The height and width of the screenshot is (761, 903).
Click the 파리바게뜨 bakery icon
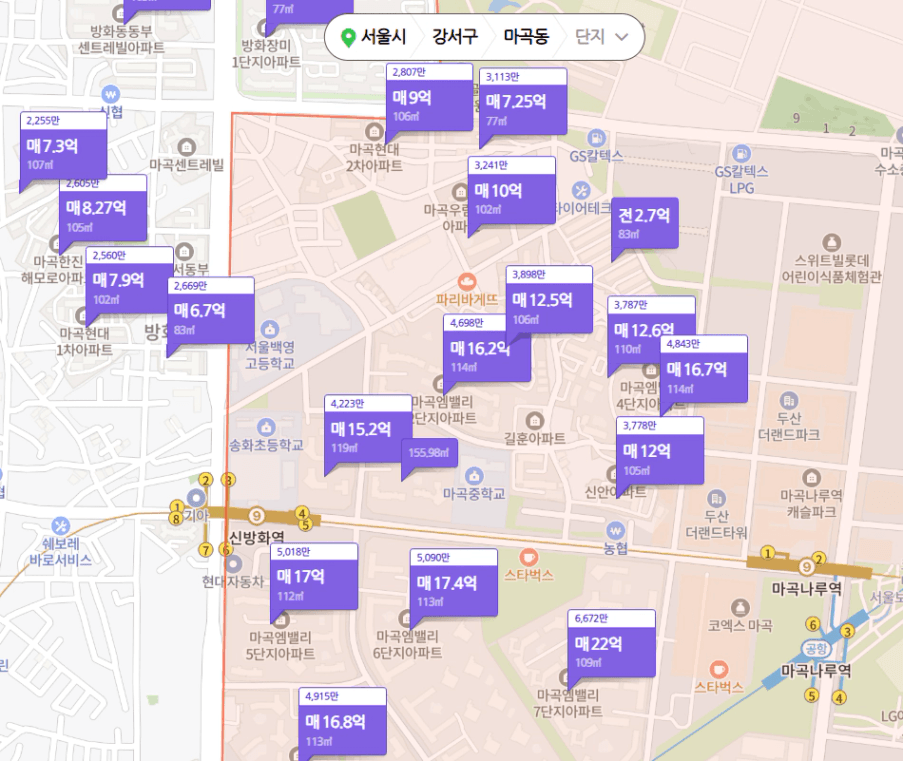coord(466,282)
